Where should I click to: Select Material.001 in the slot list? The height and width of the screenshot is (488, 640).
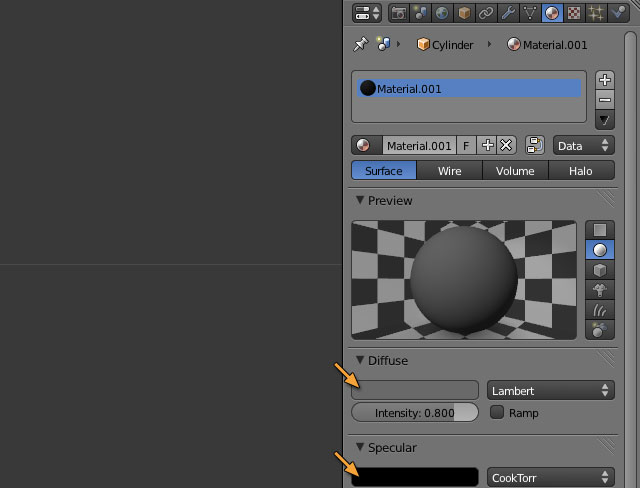tap(466, 89)
